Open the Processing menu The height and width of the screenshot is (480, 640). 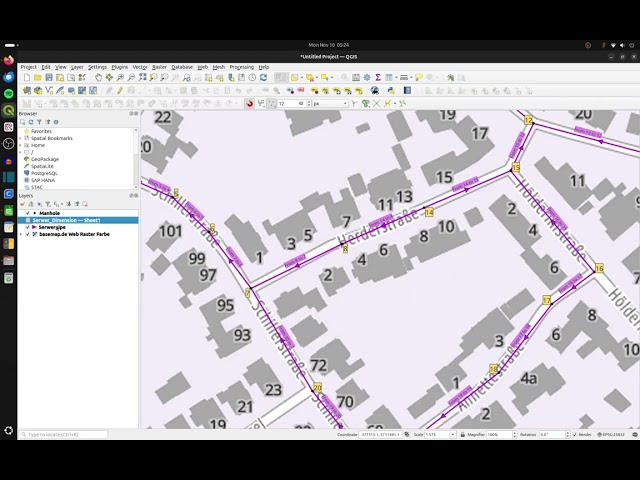pyautogui.click(x=242, y=67)
